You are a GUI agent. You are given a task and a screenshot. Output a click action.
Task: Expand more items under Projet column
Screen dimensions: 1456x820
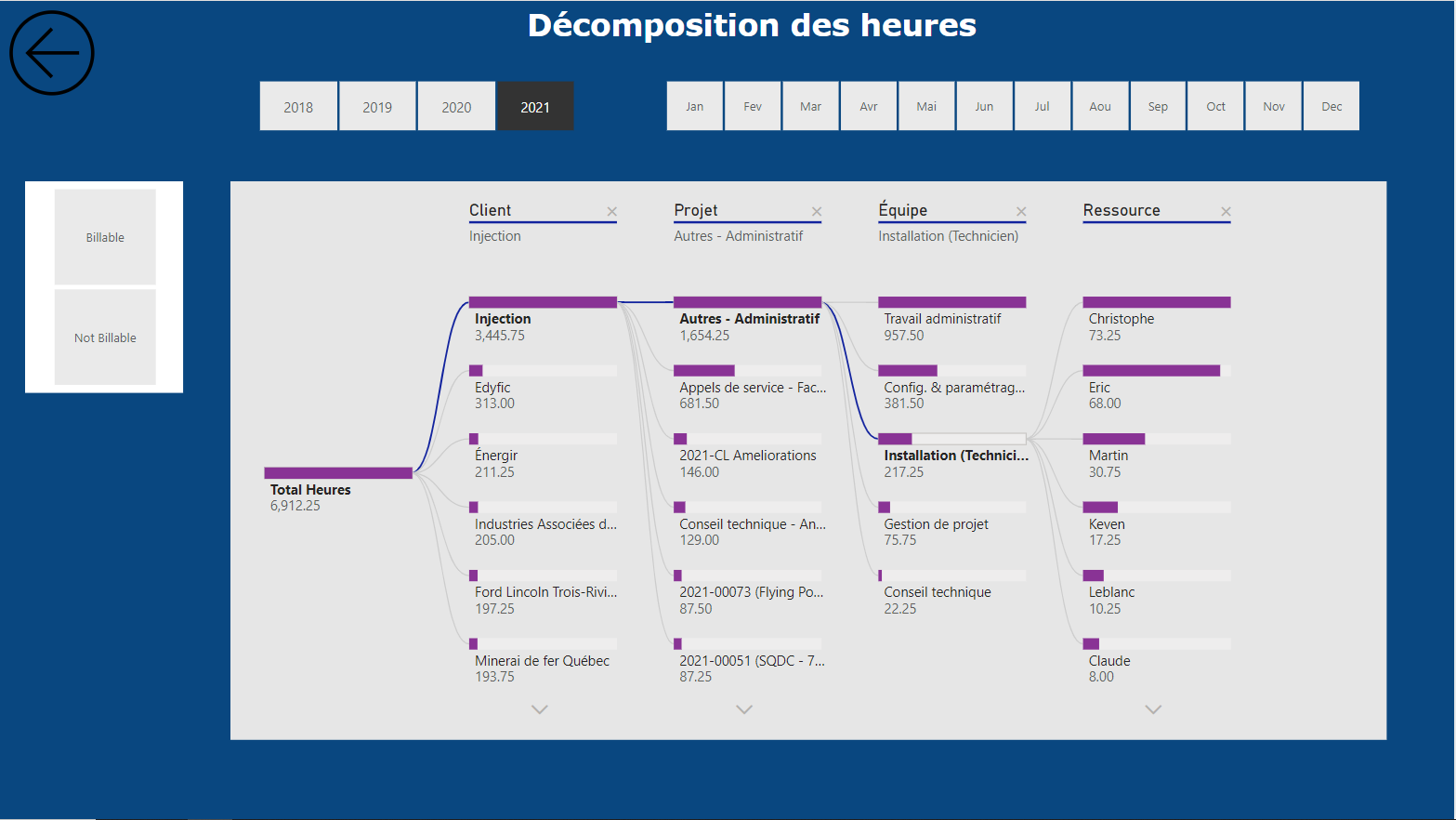click(x=743, y=709)
